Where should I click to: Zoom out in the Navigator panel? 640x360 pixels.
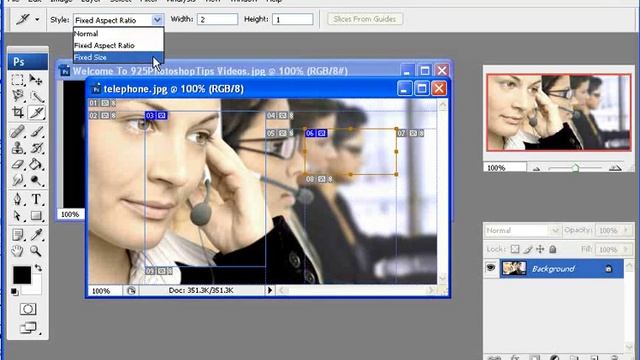coord(537,168)
